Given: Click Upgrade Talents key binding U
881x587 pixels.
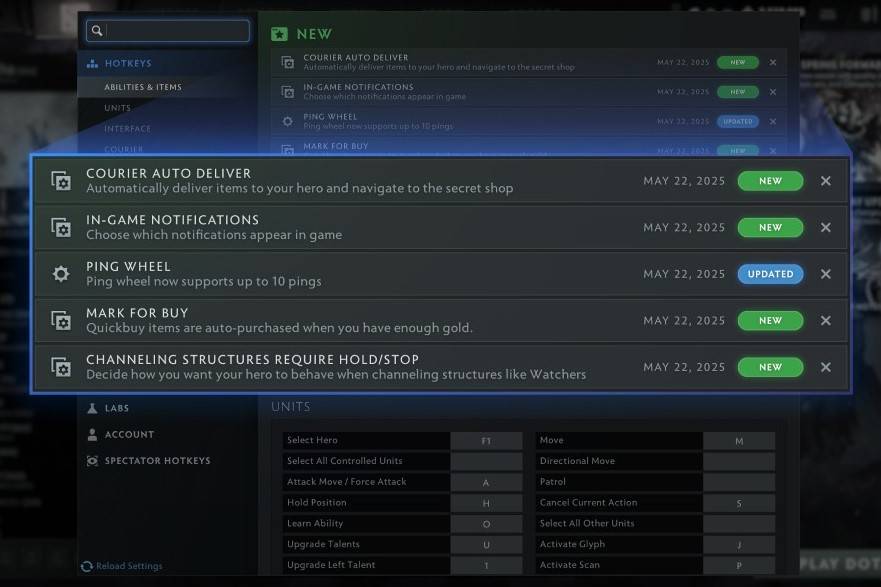Looking at the screenshot, I should (x=486, y=545).
